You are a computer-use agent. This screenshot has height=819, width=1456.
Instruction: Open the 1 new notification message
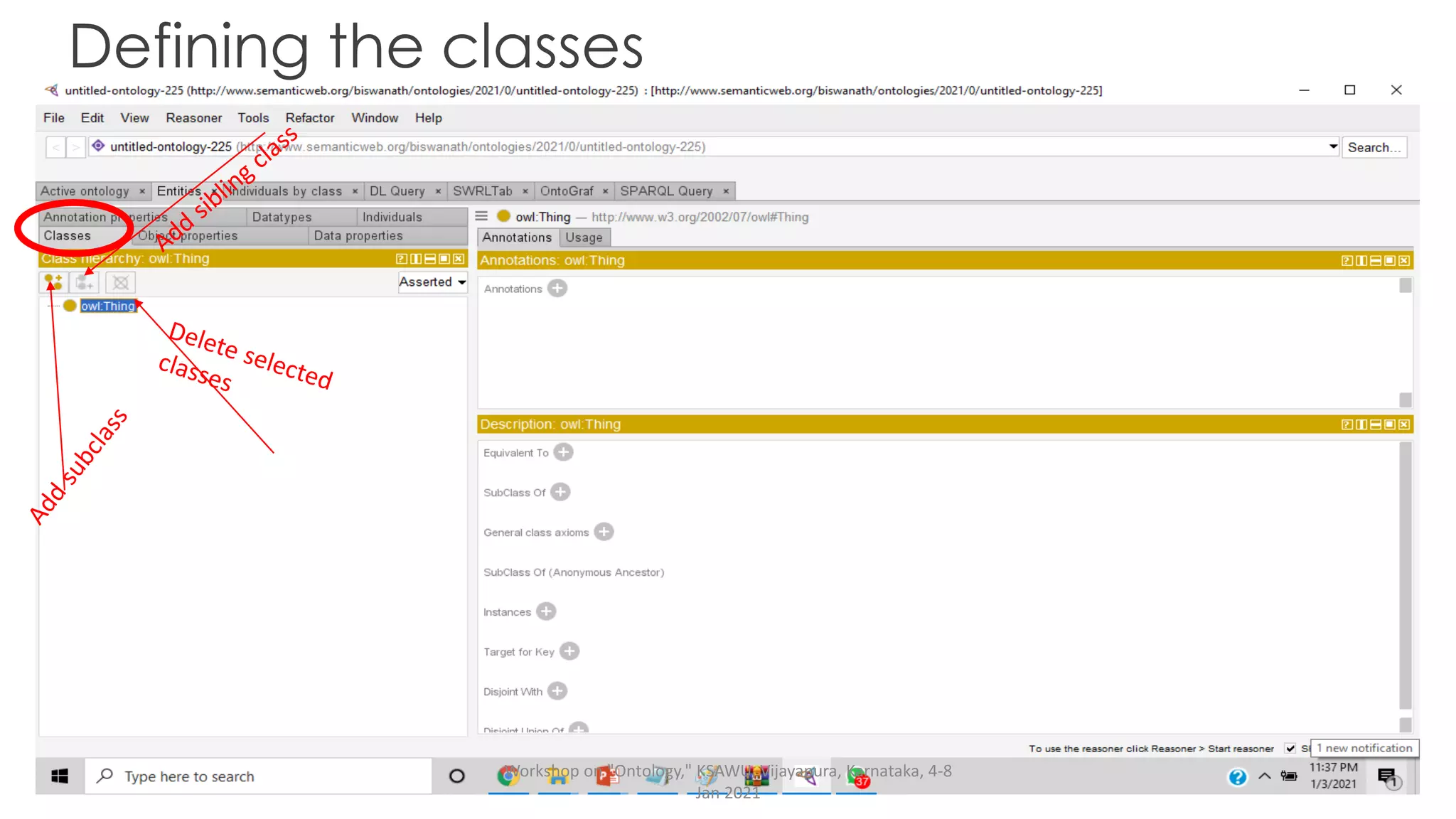1364,748
